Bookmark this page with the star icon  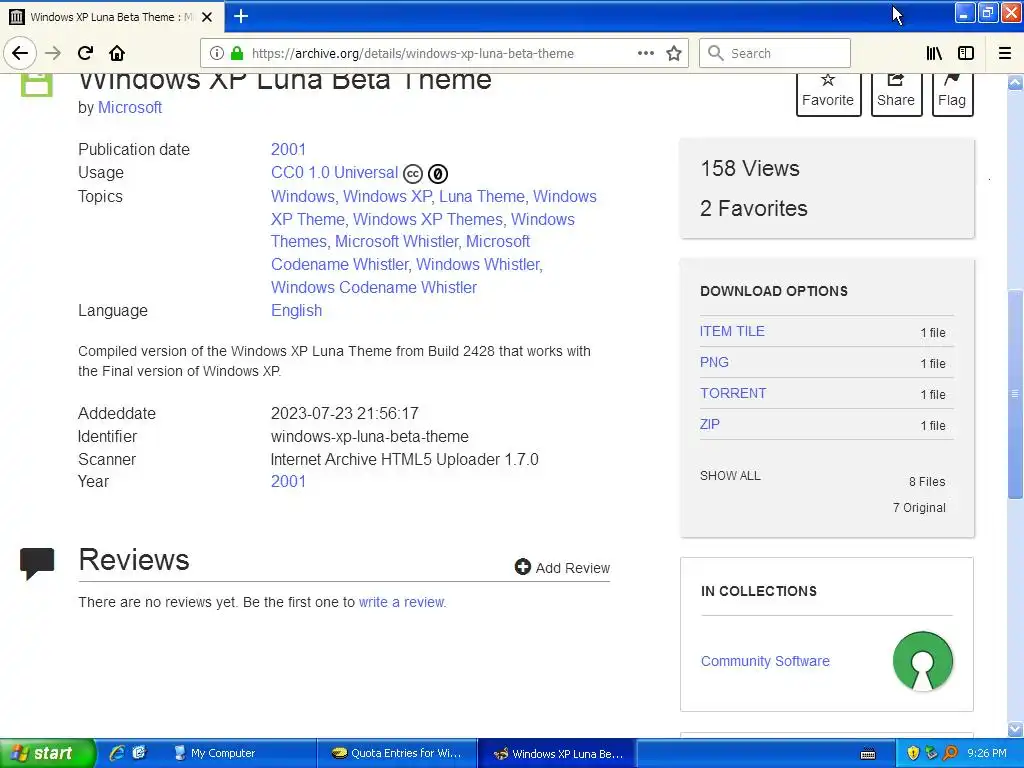[674, 53]
